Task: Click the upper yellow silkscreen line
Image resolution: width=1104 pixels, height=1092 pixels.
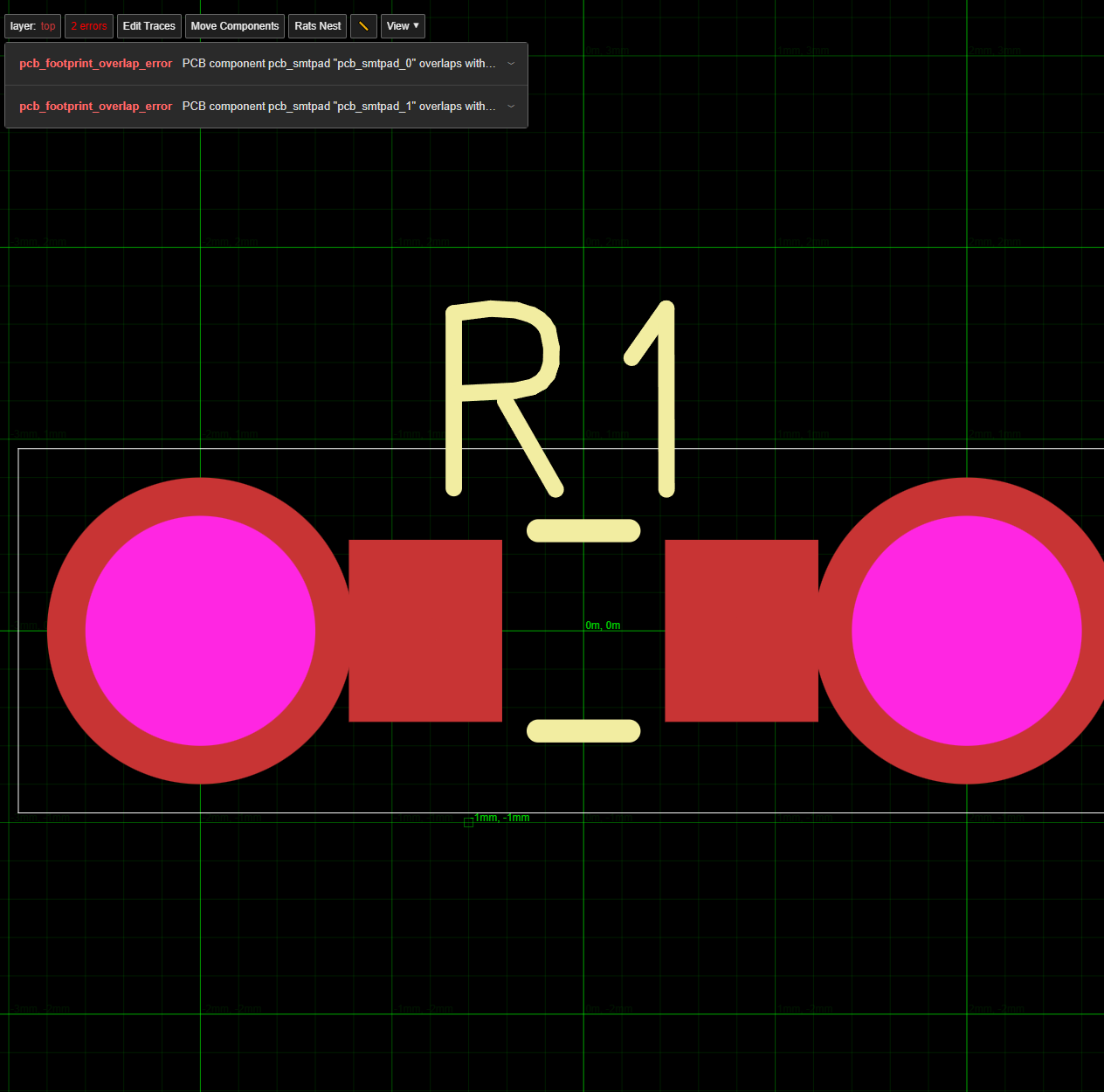Action: click(x=583, y=530)
